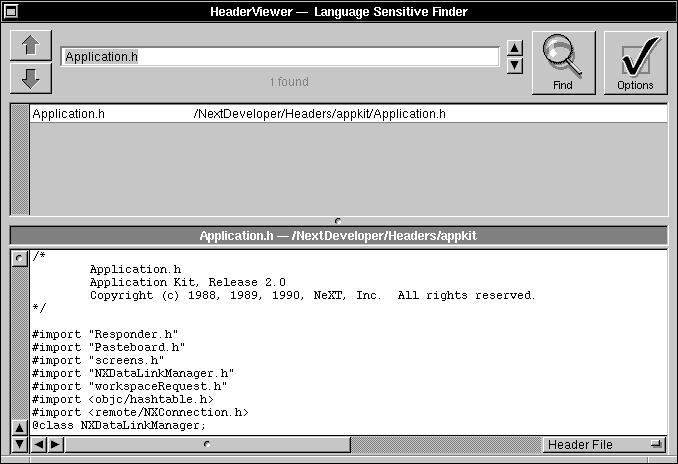
Task: Click the Application Kit, Release 2.0 line
Action: click(188, 282)
